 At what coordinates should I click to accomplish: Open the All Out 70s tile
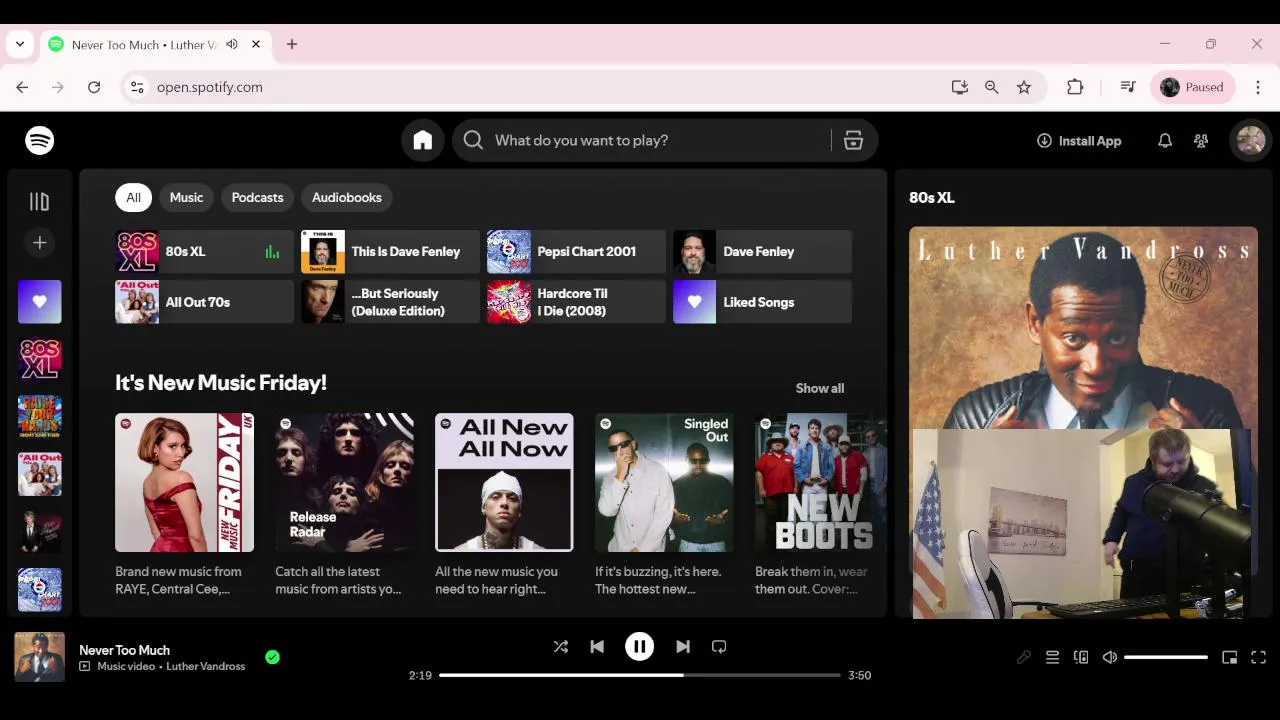click(x=205, y=302)
